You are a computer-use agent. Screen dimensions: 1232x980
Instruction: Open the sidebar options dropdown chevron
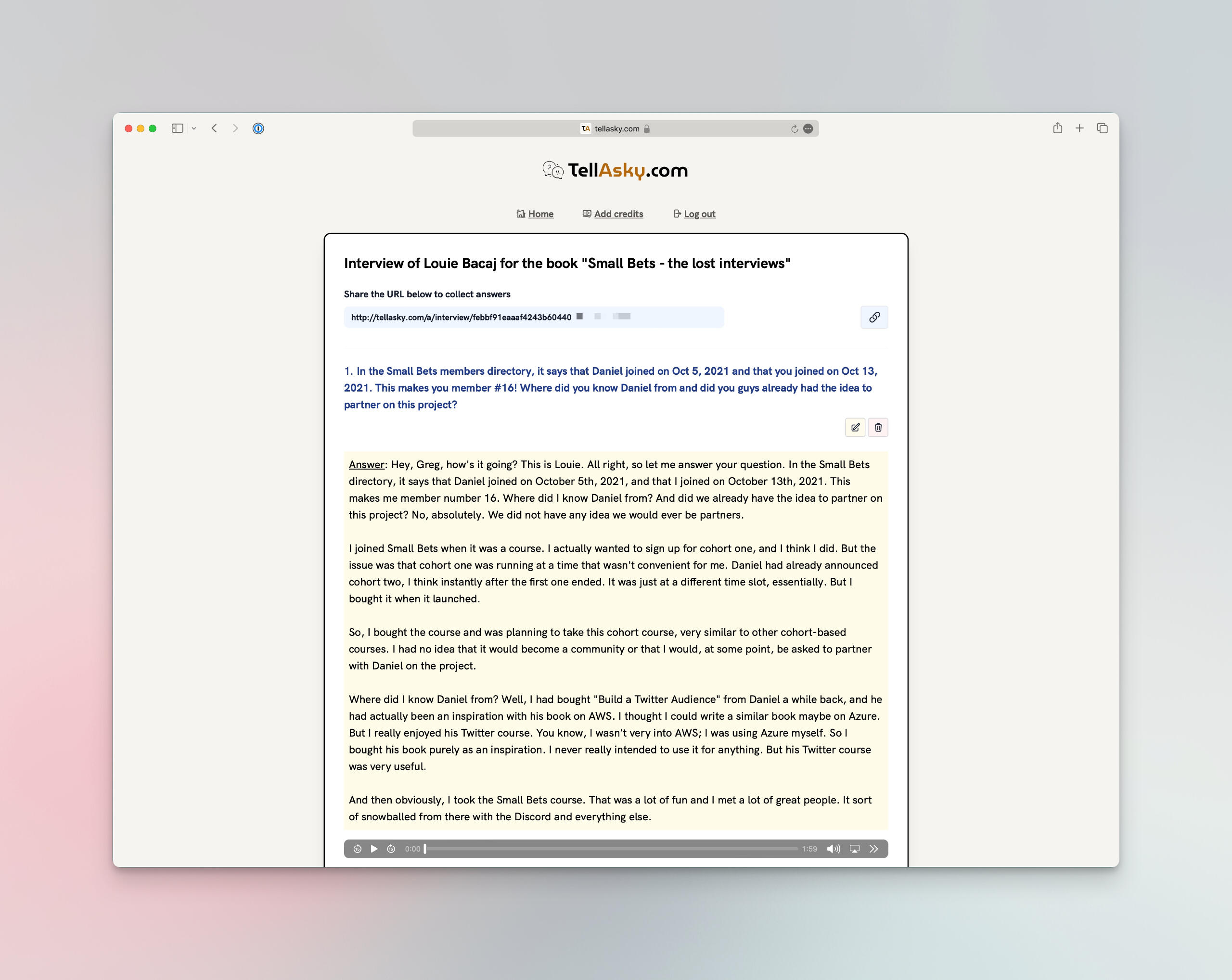tap(194, 128)
